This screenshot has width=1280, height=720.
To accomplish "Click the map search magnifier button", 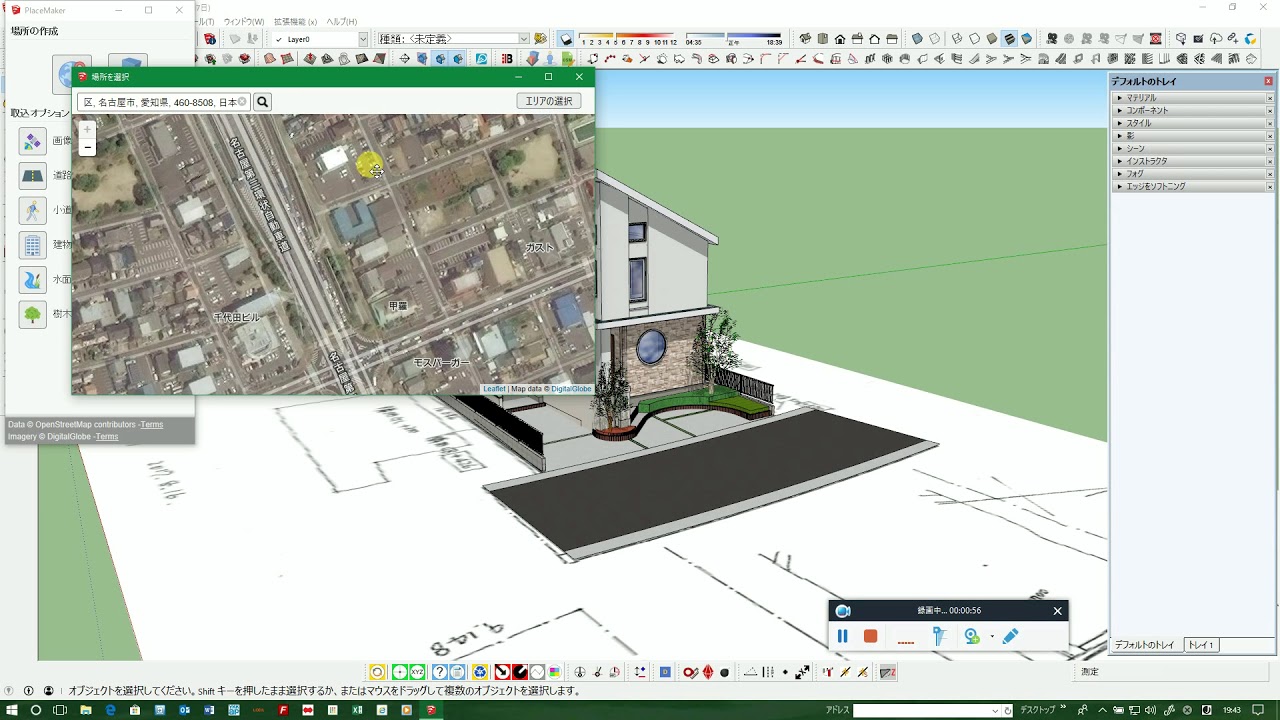I will (262, 102).
